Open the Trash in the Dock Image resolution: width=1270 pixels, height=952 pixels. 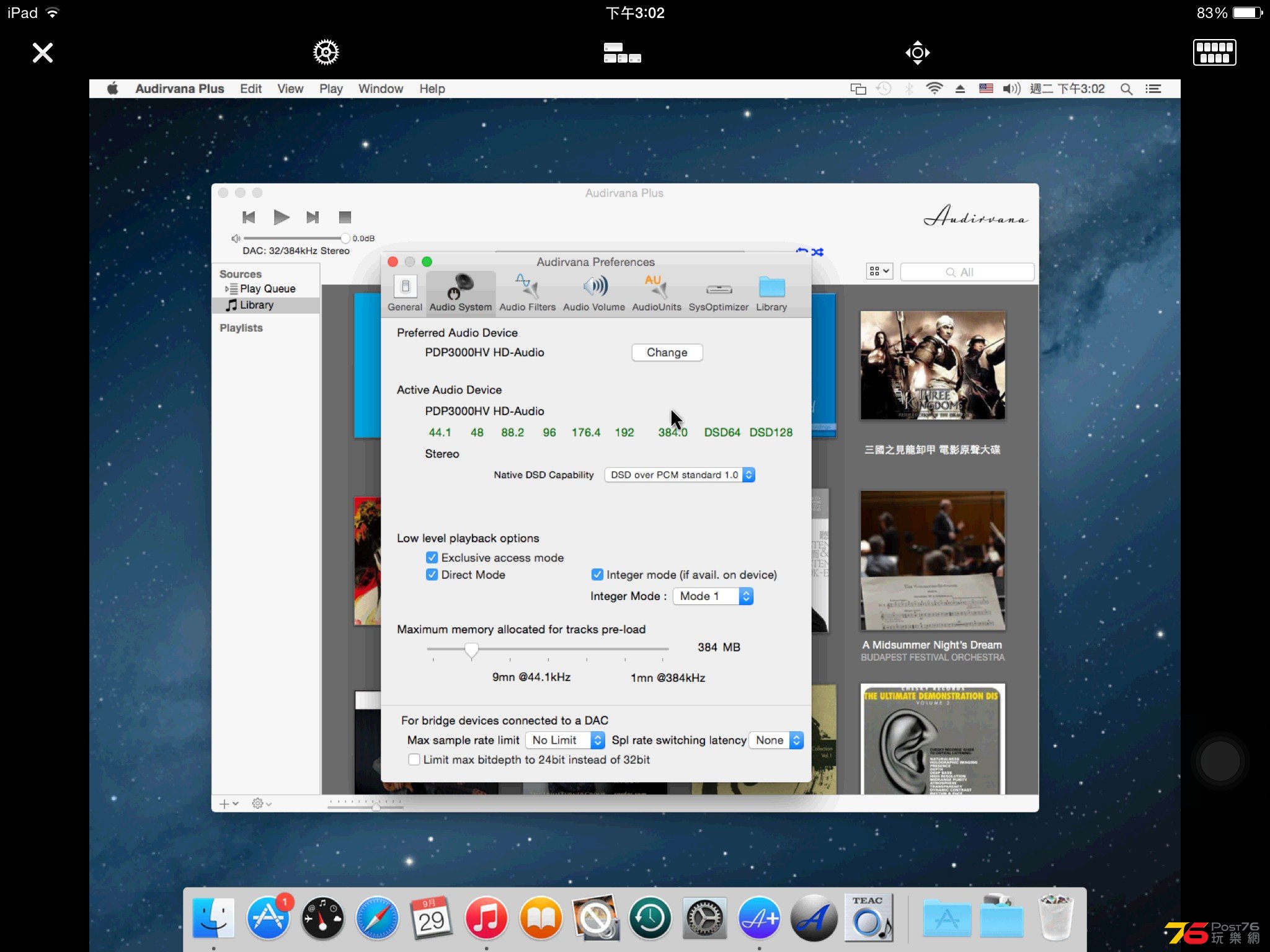1056,918
